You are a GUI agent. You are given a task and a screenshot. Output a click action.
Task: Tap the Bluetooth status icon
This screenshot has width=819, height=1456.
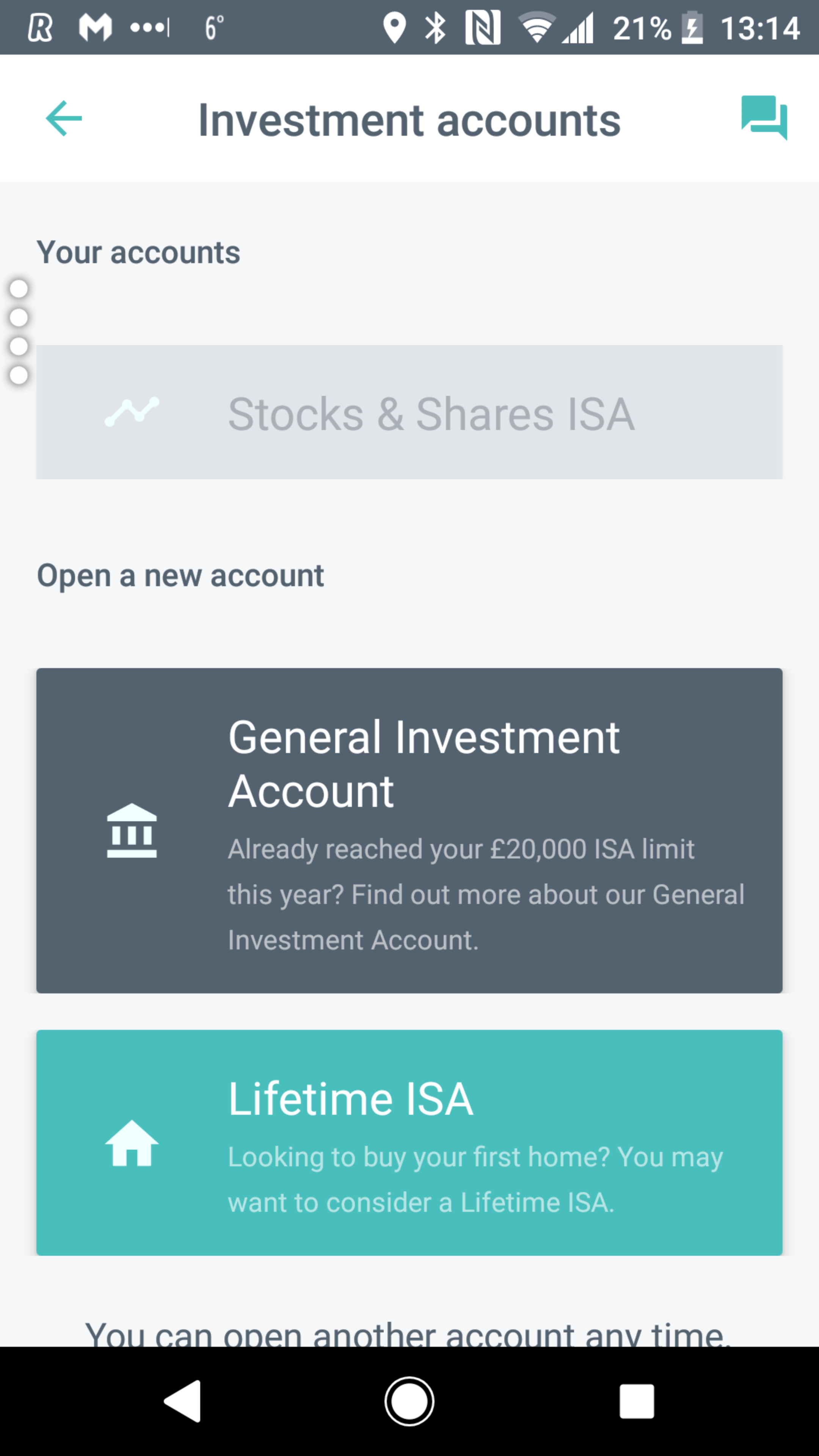pyautogui.click(x=435, y=28)
